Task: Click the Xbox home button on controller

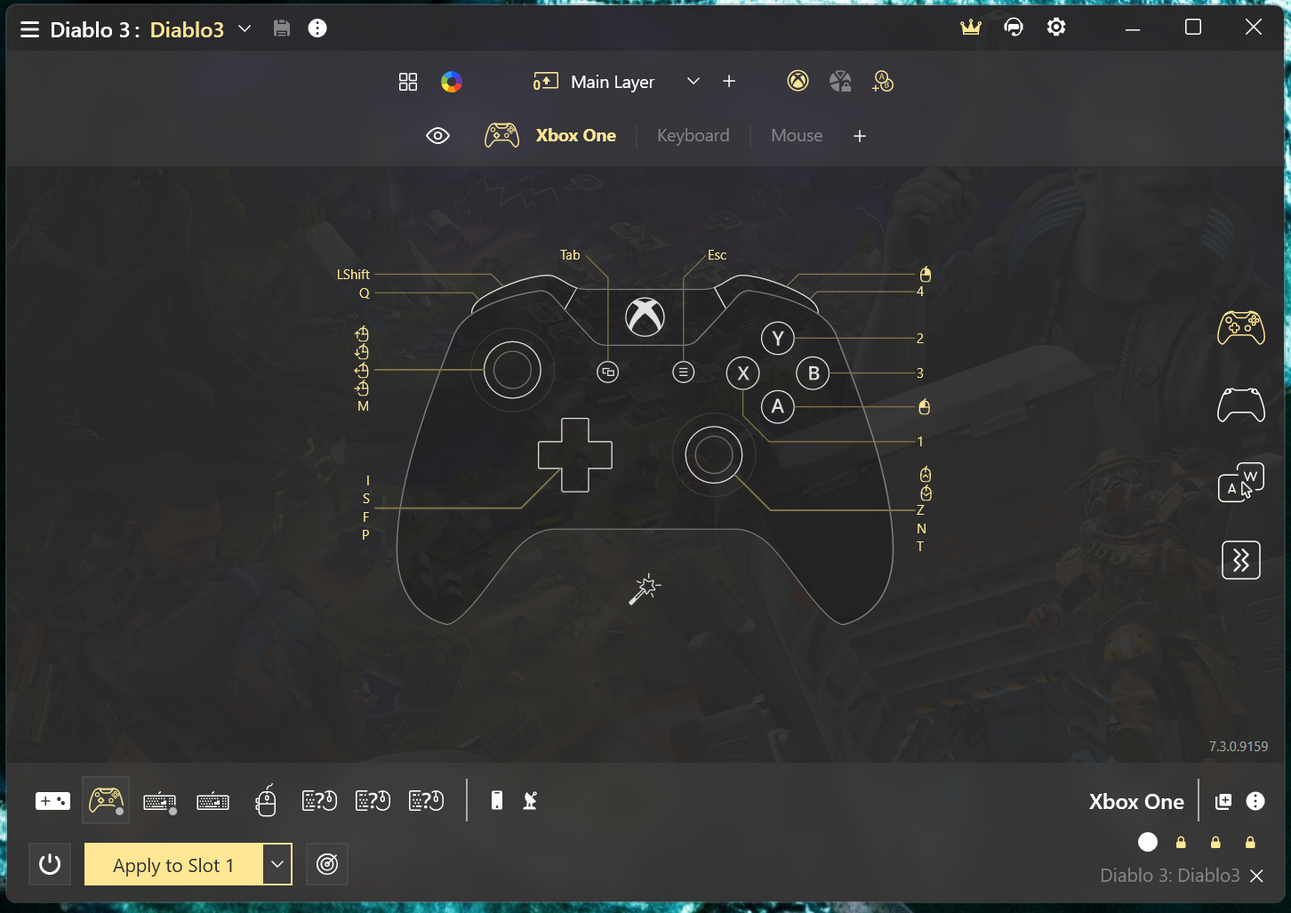Action: click(x=645, y=317)
